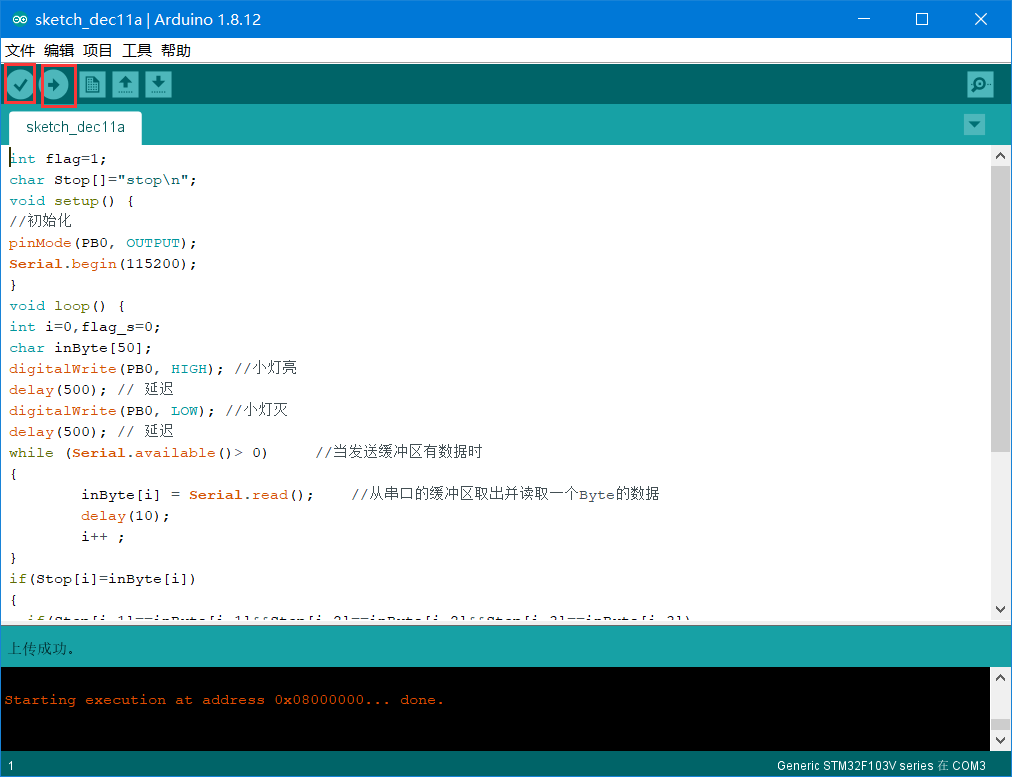Click the comment '//小灯灭'

tap(256, 410)
